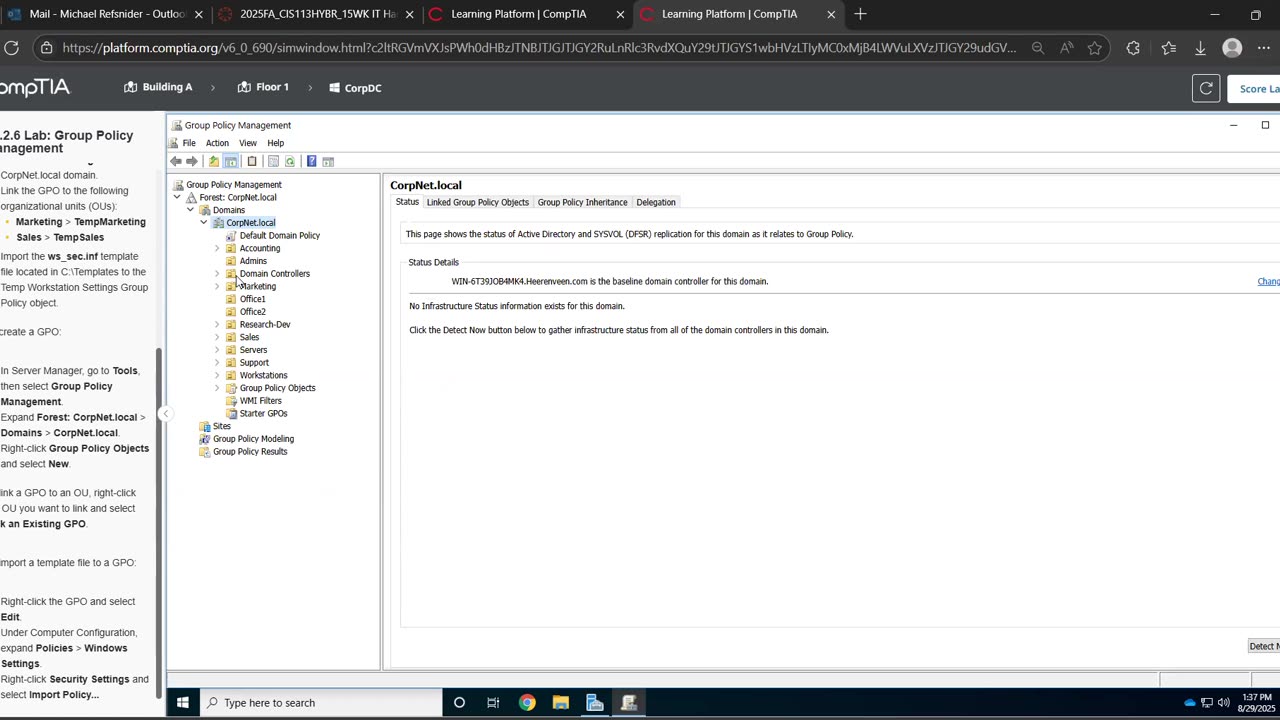Open the Windows Start menu
The height and width of the screenshot is (720, 1280).
pos(183,703)
